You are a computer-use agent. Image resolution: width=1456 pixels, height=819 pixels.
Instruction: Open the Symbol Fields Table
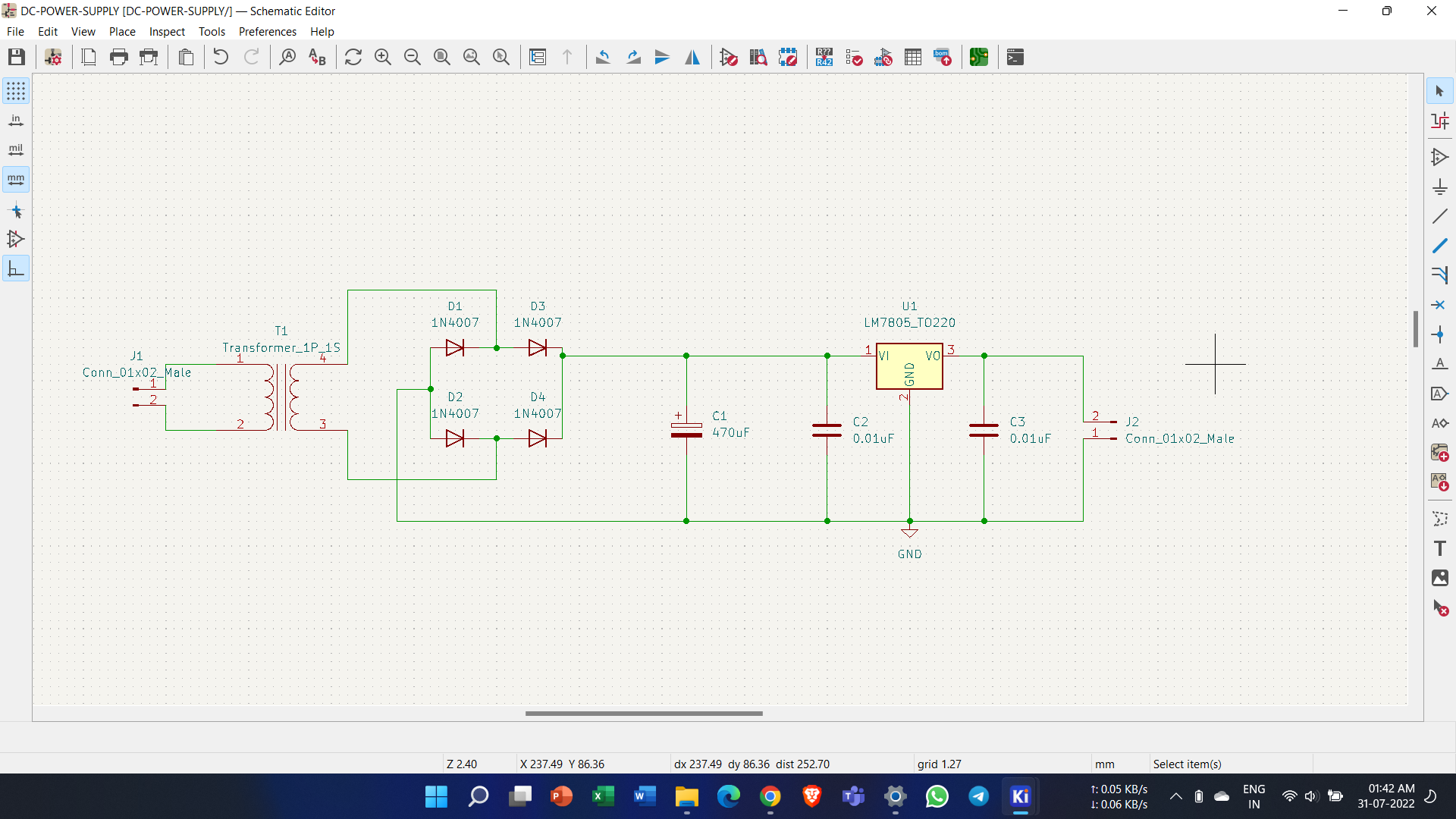pyautogui.click(x=913, y=57)
